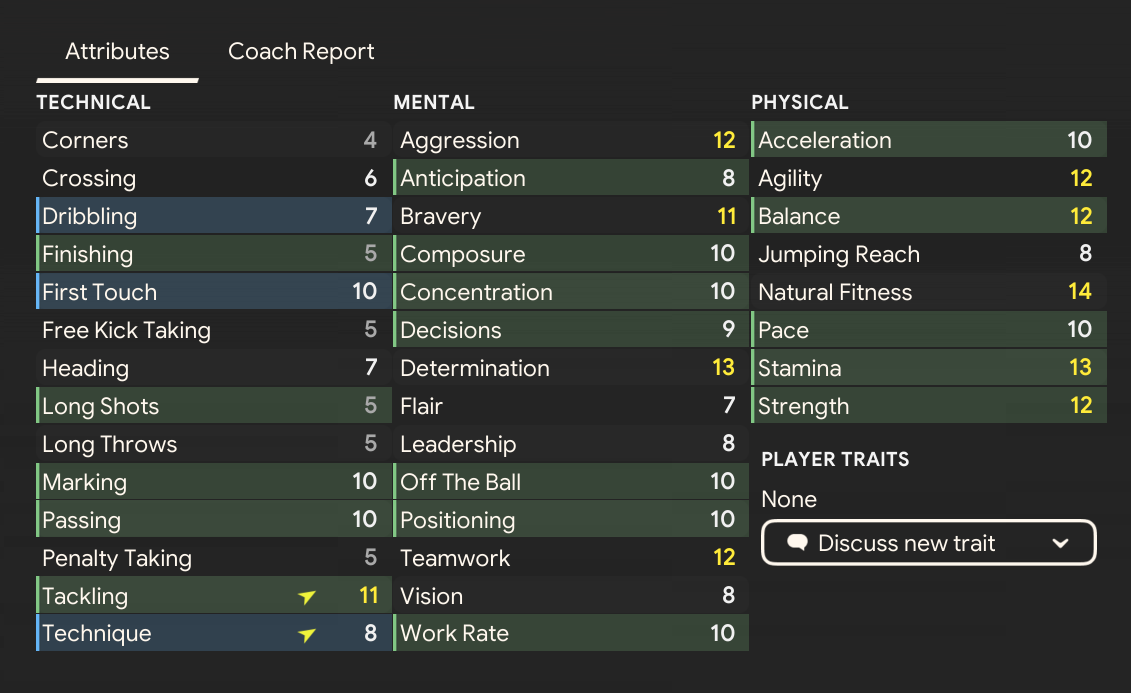Click the Jumping Reach attribute row
The image size is (1131, 693).
pyautogui.click(x=928, y=255)
